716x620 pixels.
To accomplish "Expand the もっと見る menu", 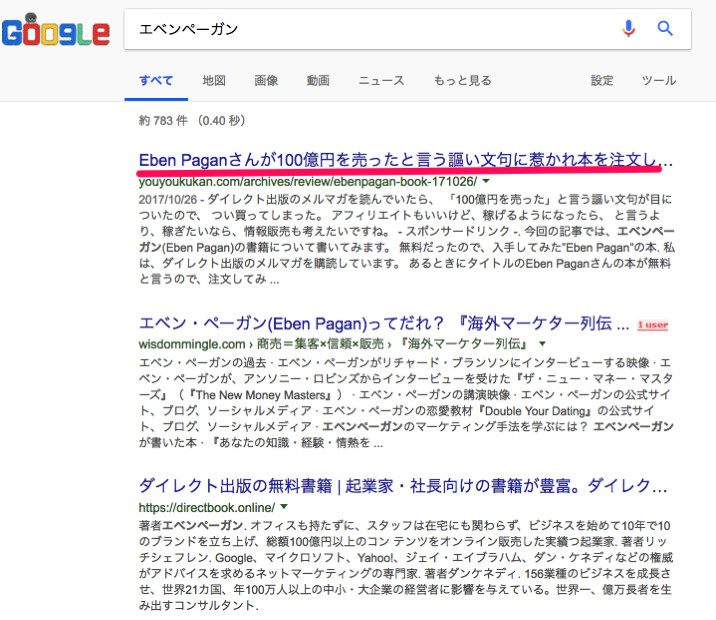I will coord(462,81).
